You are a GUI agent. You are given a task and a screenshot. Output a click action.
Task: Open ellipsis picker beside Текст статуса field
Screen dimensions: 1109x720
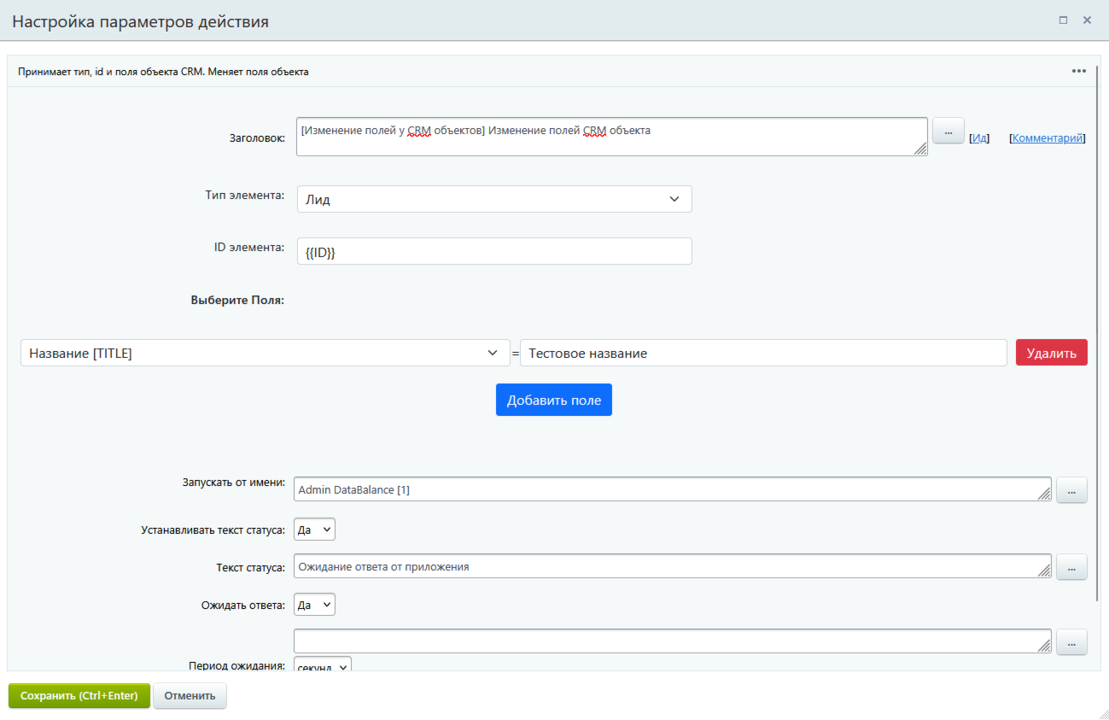click(x=1071, y=567)
